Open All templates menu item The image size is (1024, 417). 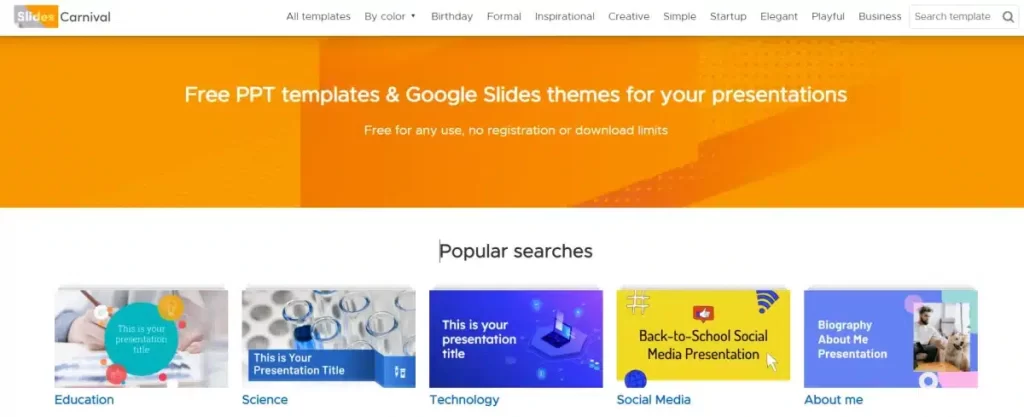318,17
